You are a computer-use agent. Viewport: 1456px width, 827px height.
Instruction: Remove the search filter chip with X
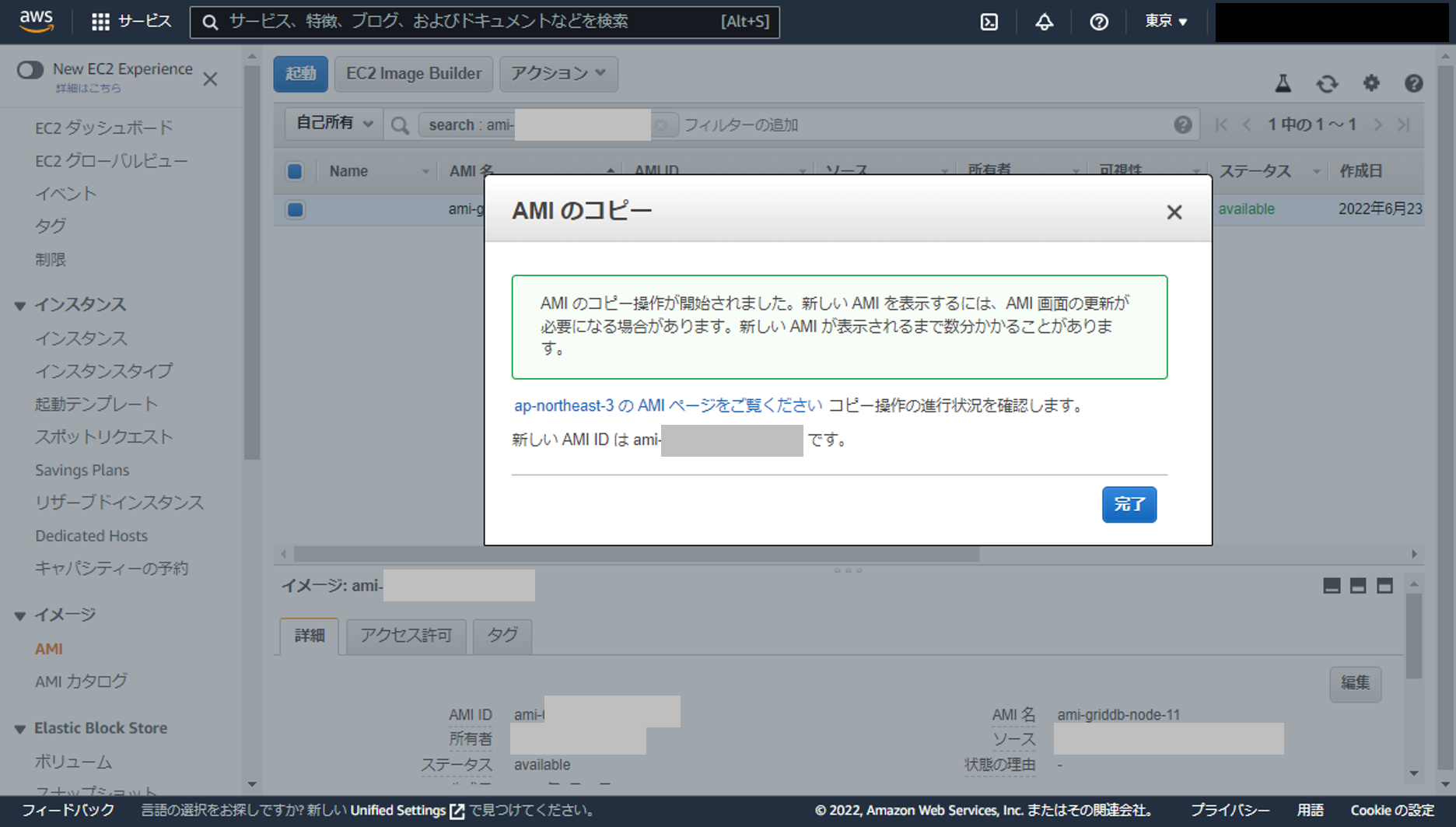pyautogui.click(x=661, y=125)
